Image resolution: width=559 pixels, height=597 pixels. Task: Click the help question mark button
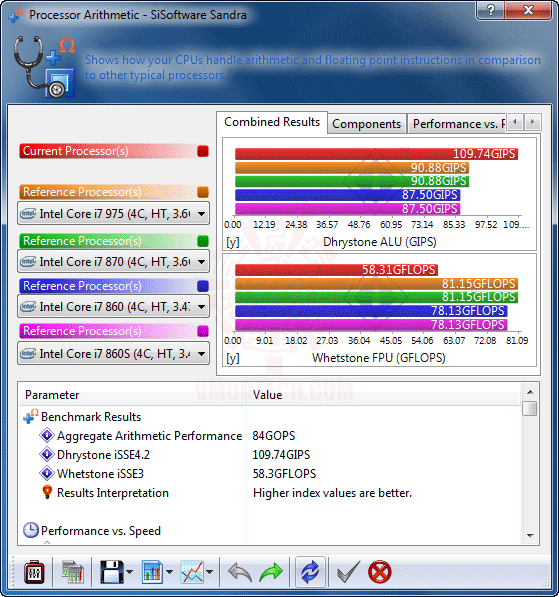pyautogui.click(x=490, y=10)
